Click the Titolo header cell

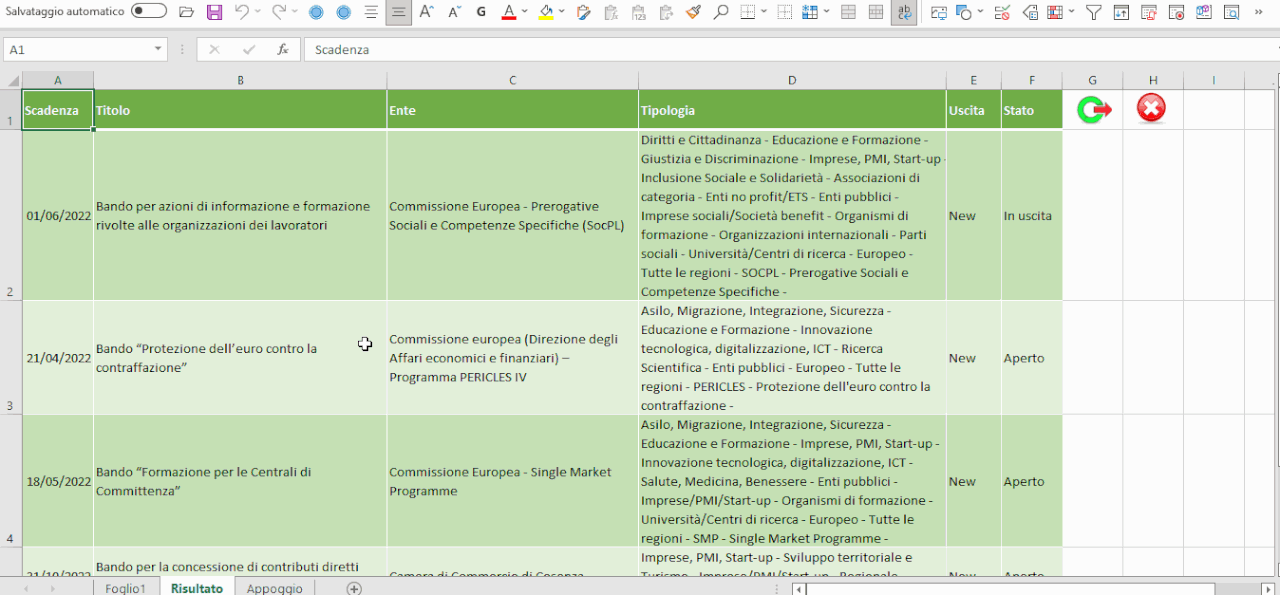pos(240,110)
